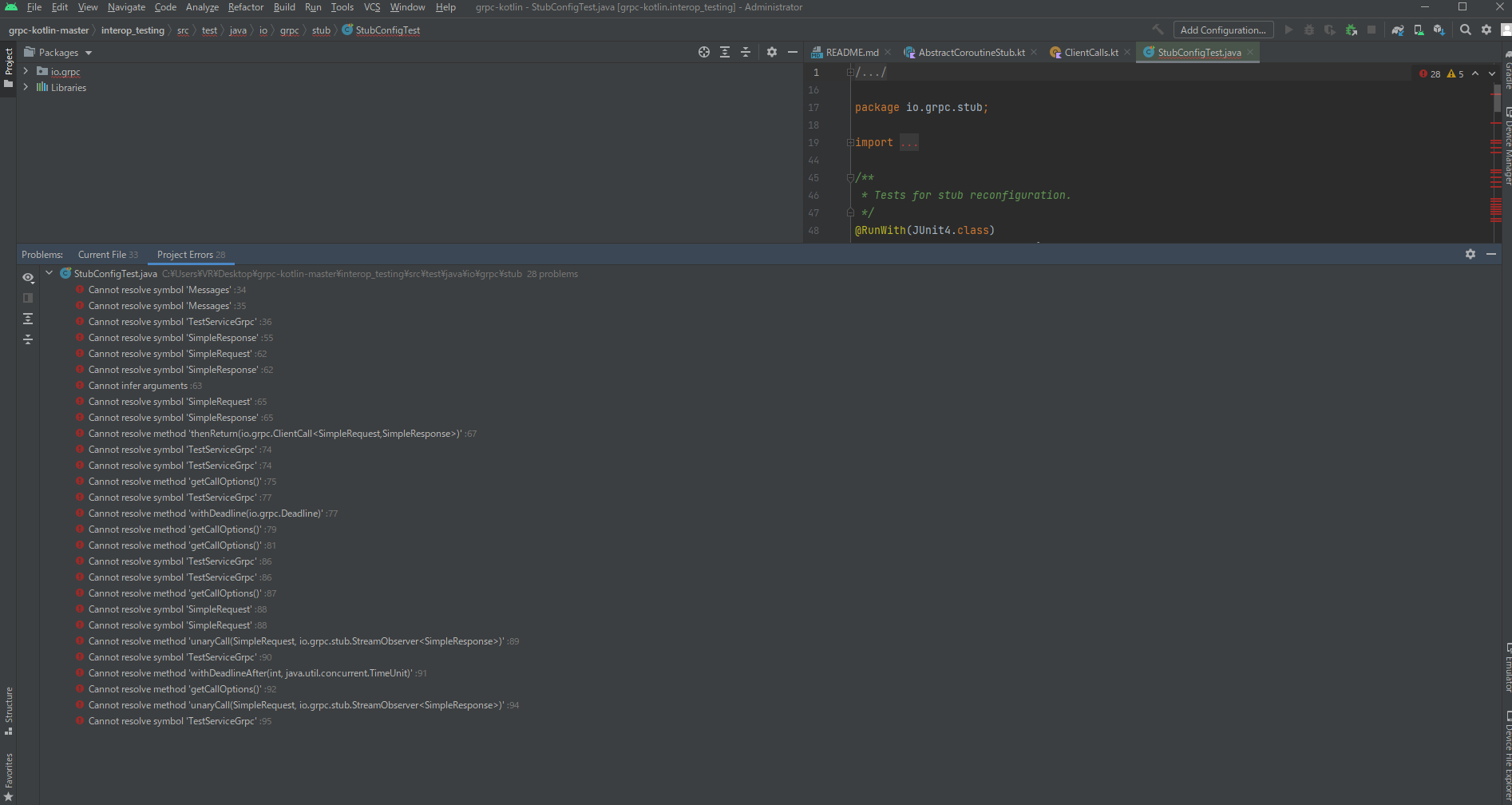1512x805 pixels.
Task: Open Device Manager side tab
Action: coord(1507,146)
